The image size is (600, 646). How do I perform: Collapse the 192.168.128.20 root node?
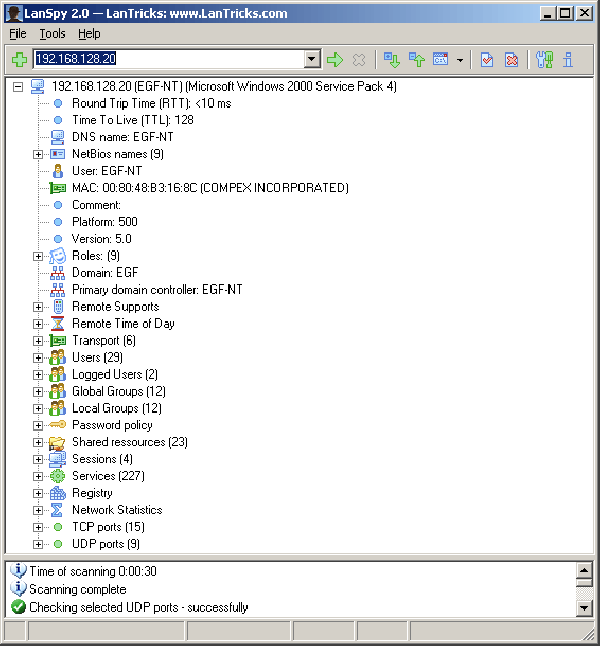tap(18, 87)
